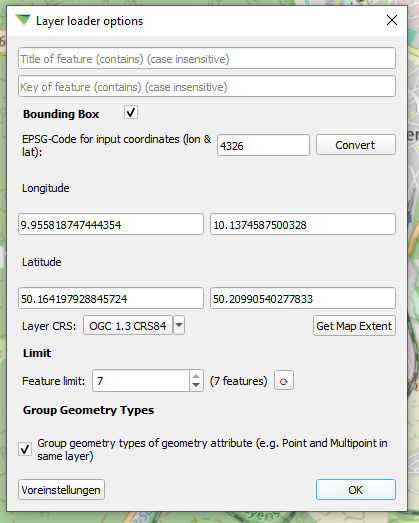Viewport: 419px width, 523px height.
Task: Click the minimum longitude field 9.9558
Action: [111, 224]
